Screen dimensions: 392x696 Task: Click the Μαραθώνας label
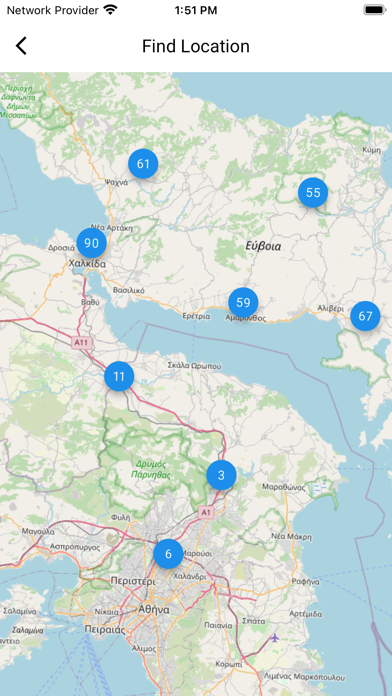click(284, 487)
